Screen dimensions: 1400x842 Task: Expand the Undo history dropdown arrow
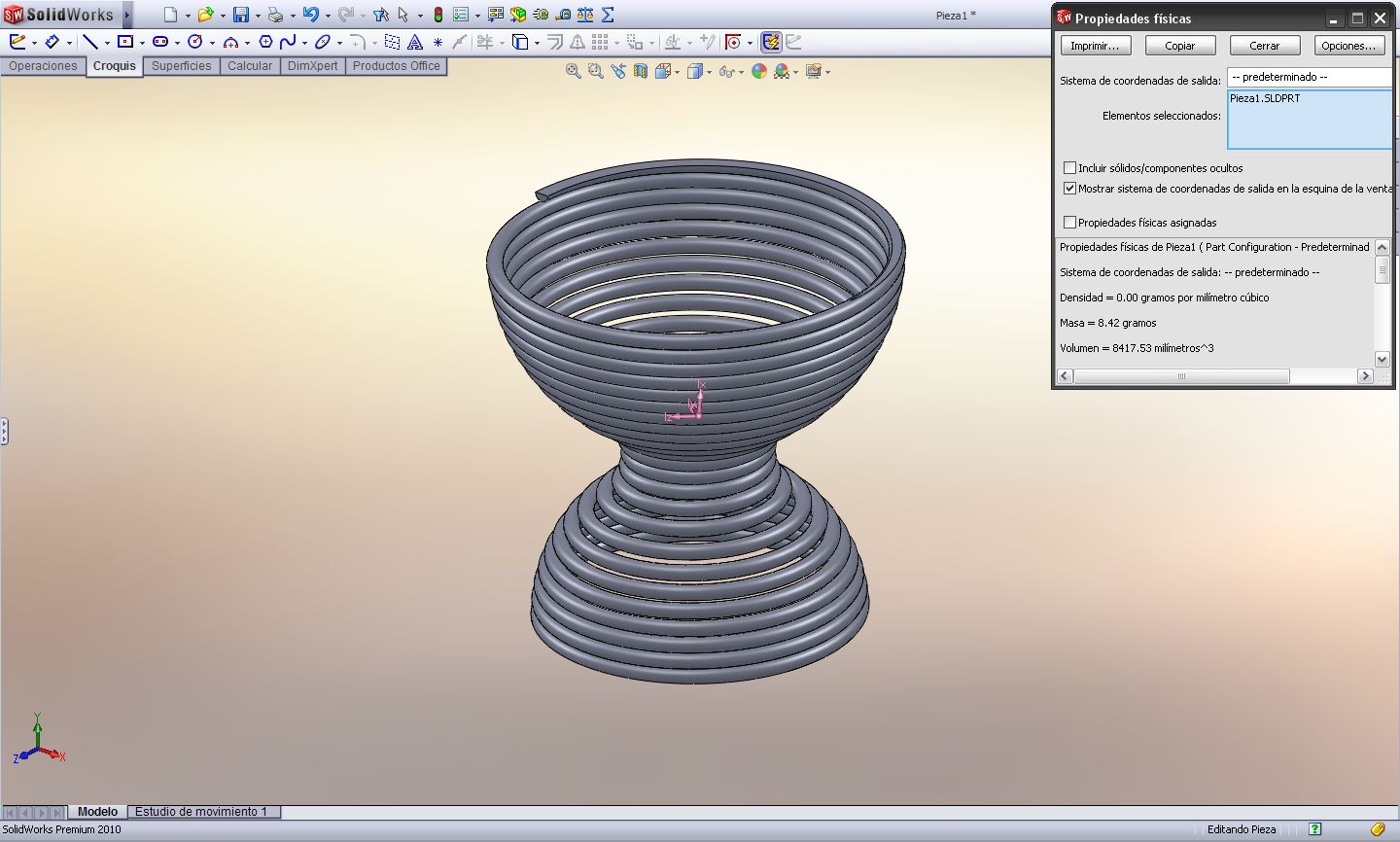[x=328, y=16]
